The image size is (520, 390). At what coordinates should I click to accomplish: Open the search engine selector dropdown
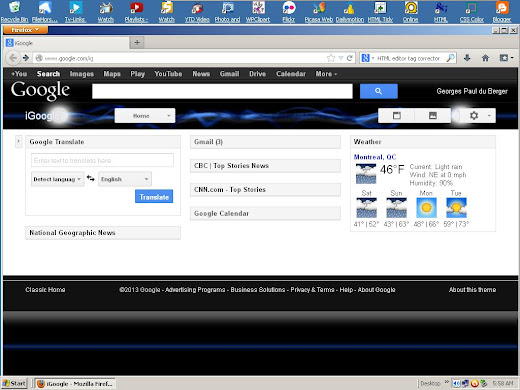368,58
